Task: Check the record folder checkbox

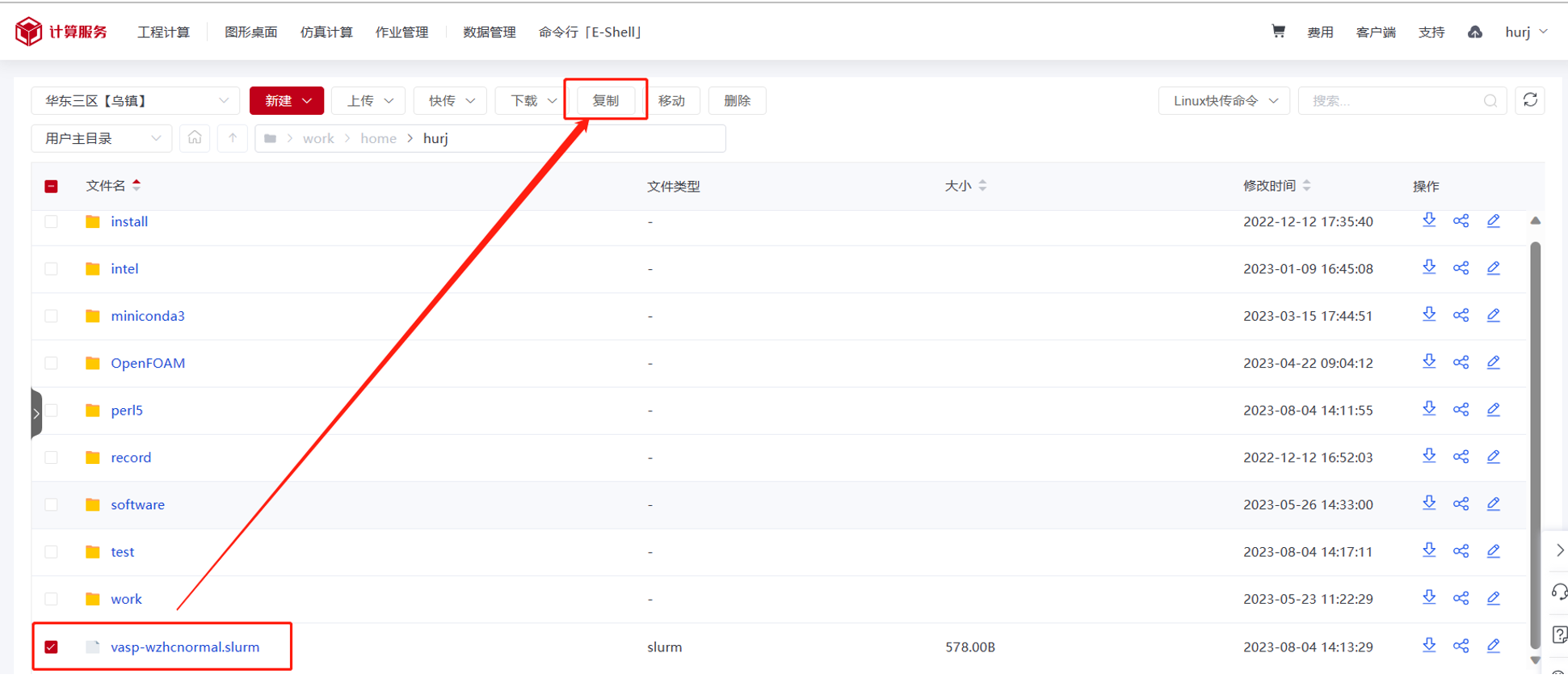Action: [51, 457]
